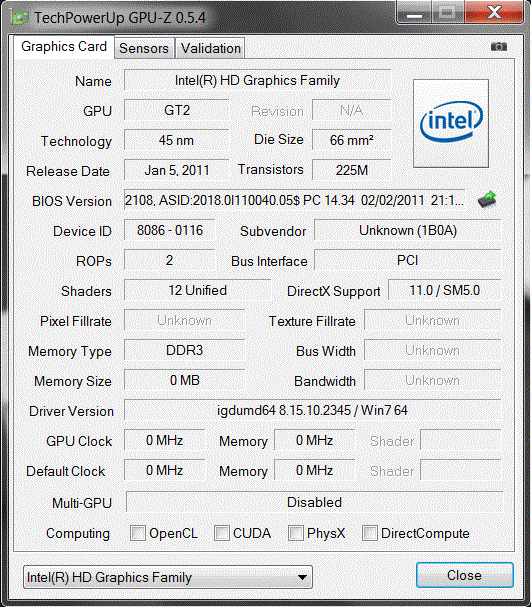
Task: Click the Texture Fillrate Unknown field
Action: pyautogui.click(x=432, y=320)
